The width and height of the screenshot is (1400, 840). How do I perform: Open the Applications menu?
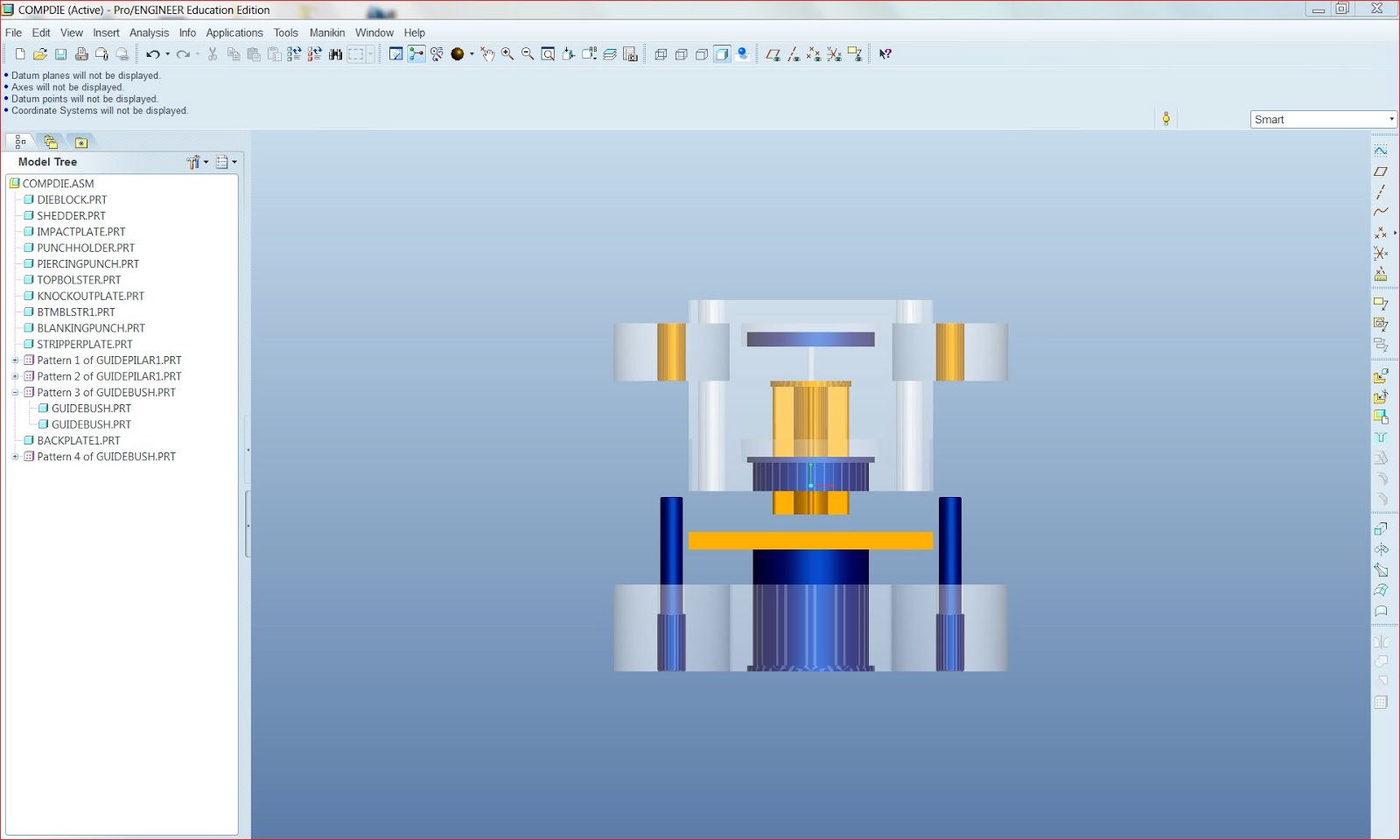point(234,32)
